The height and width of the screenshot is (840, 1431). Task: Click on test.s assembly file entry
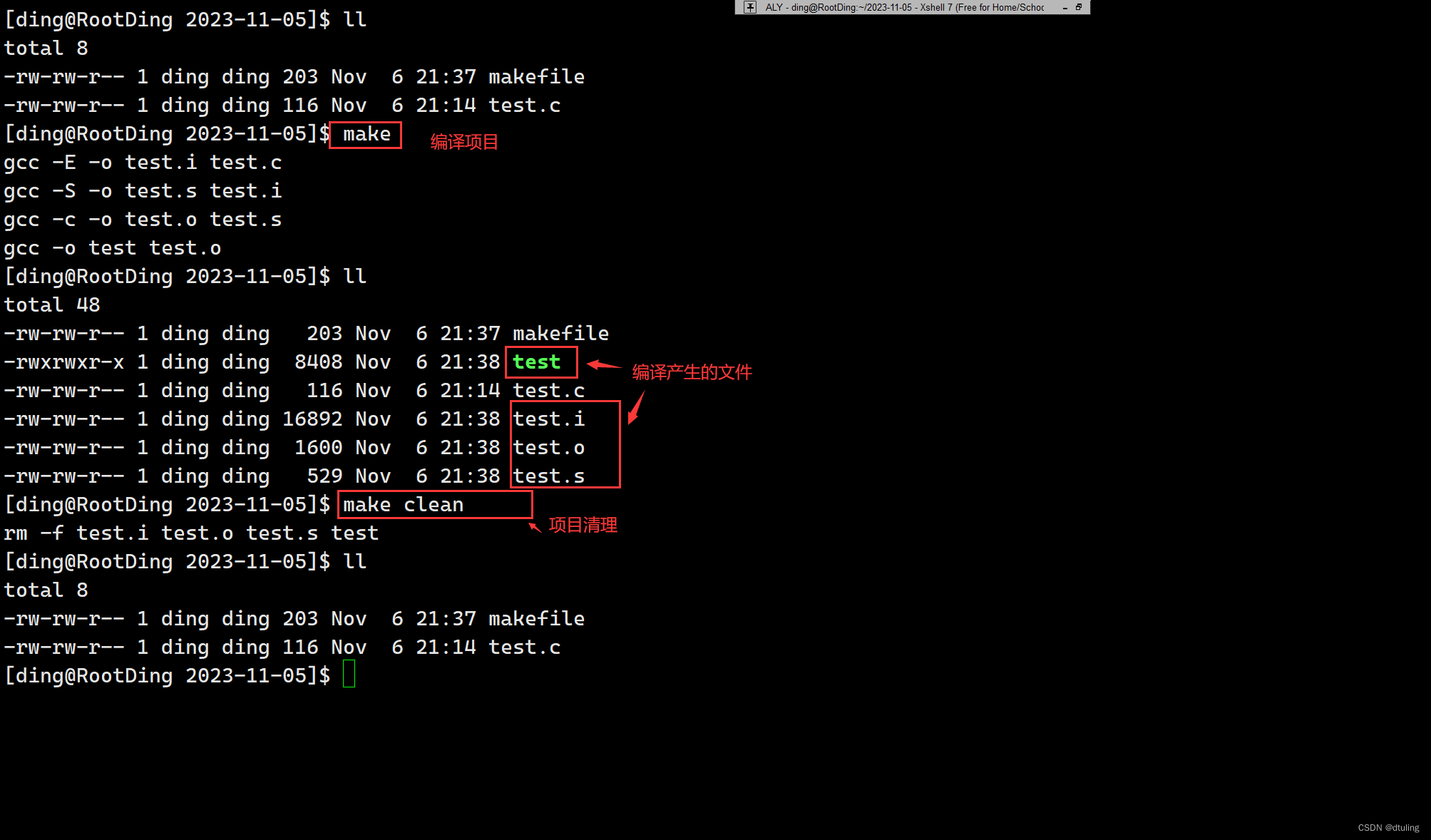pos(548,476)
